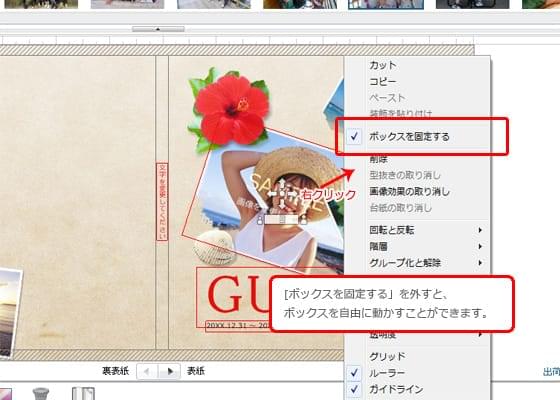The height and width of the screenshot is (400, 560).
Task: Click the 20XX.12.31 date text box
Action: pos(238,326)
